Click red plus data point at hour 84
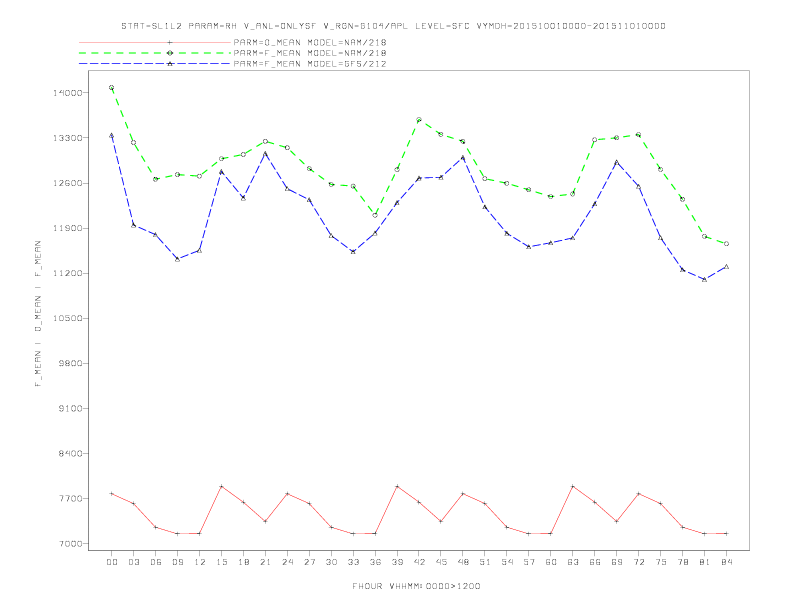The height and width of the screenshot is (612, 792). [x=727, y=534]
